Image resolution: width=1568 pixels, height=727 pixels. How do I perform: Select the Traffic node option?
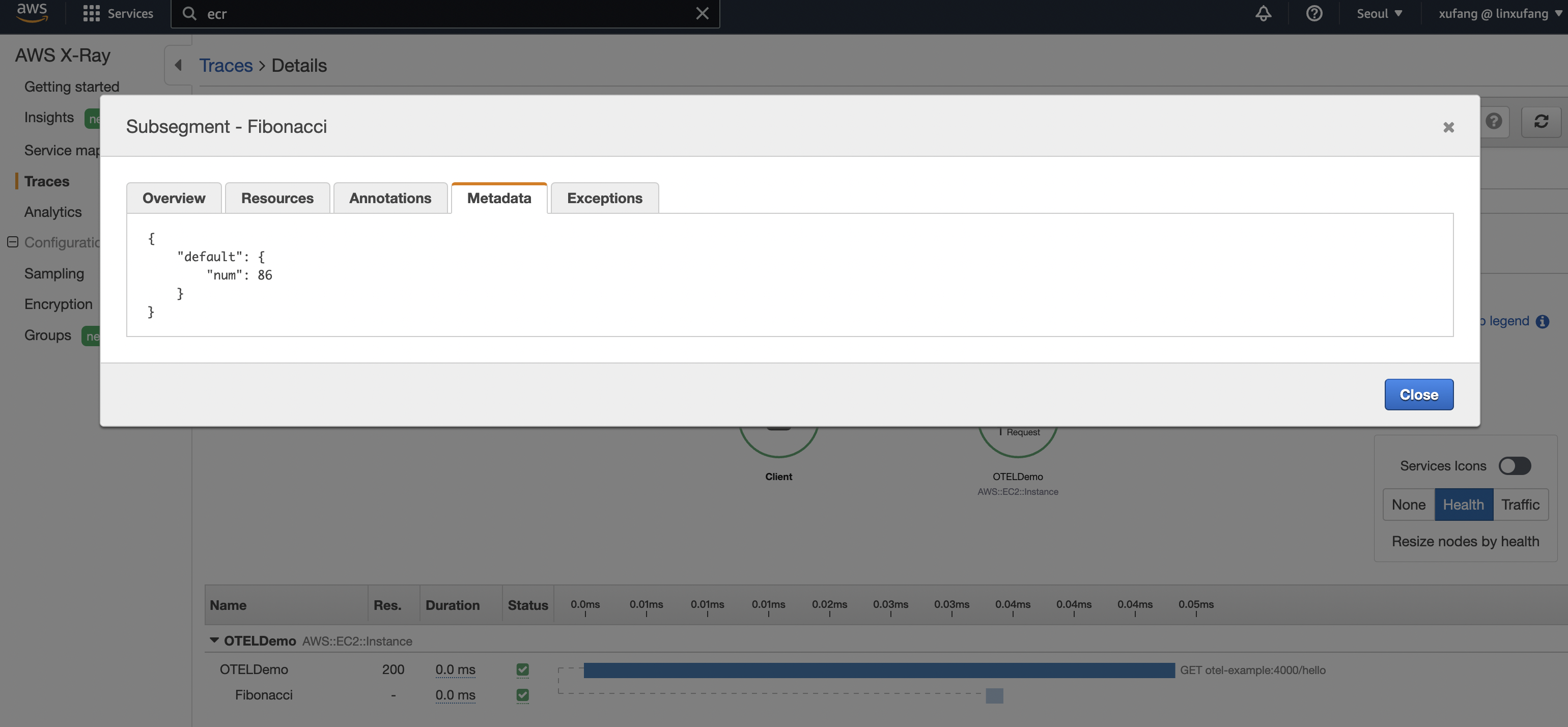(1520, 504)
